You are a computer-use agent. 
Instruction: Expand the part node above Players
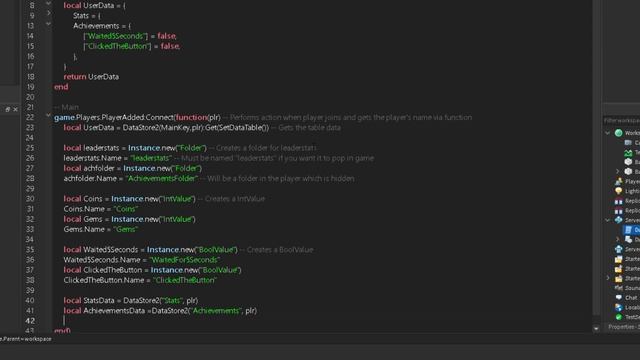617,171
